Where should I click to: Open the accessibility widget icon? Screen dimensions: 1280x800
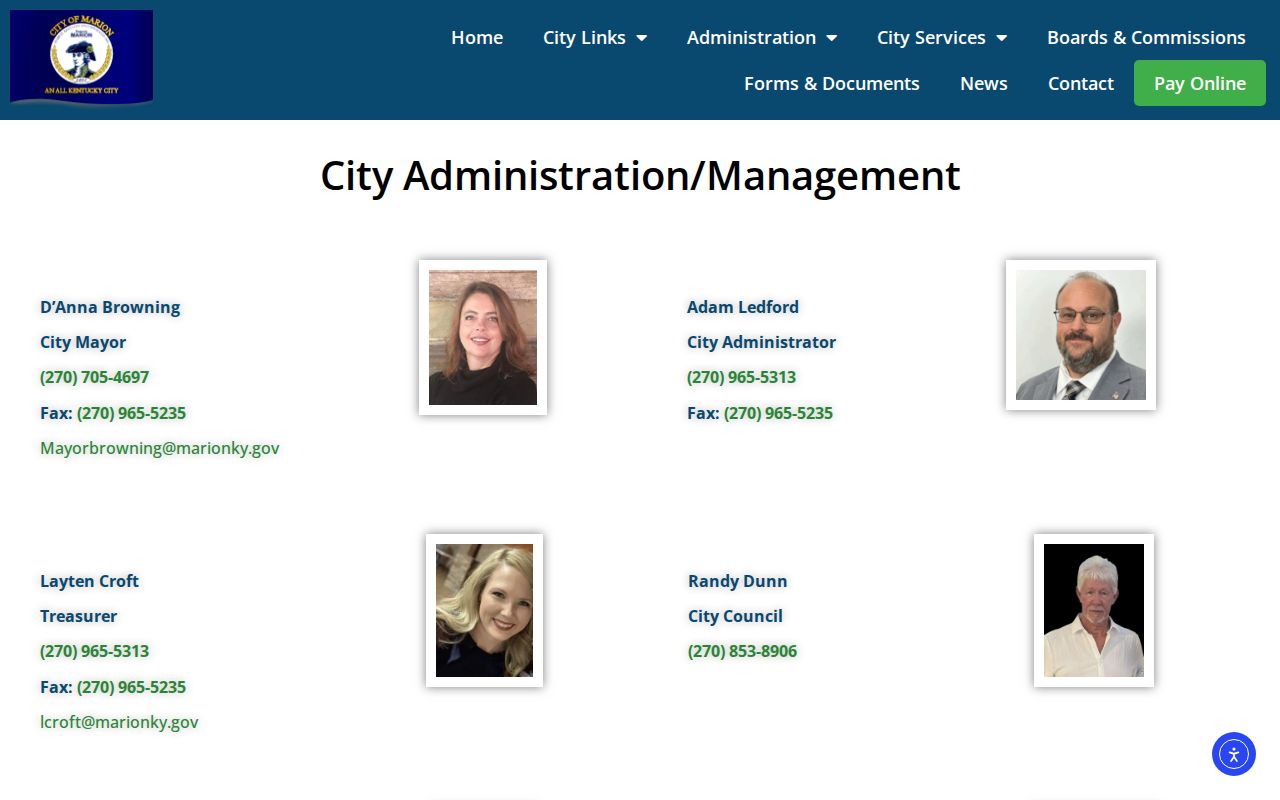click(1233, 754)
